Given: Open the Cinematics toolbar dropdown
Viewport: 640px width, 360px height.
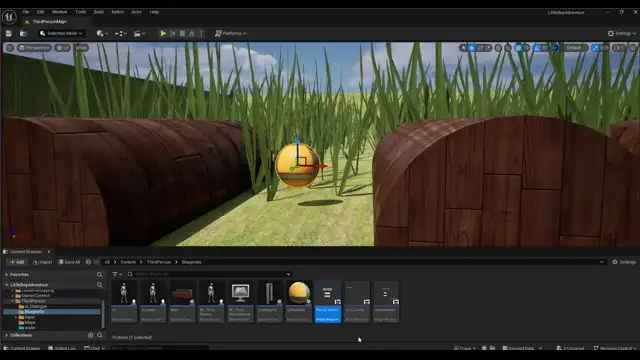Looking at the screenshot, I should pyautogui.click(x=140, y=33).
